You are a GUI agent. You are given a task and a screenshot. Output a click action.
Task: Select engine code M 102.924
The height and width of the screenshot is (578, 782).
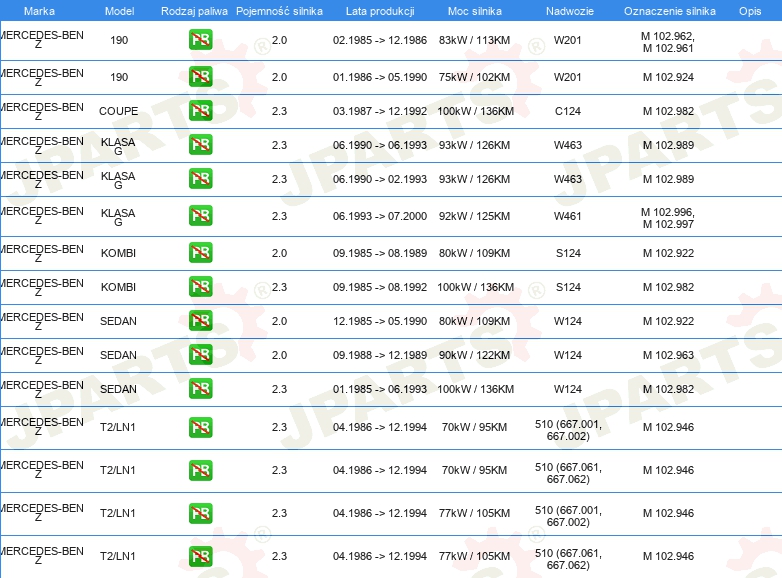click(668, 77)
